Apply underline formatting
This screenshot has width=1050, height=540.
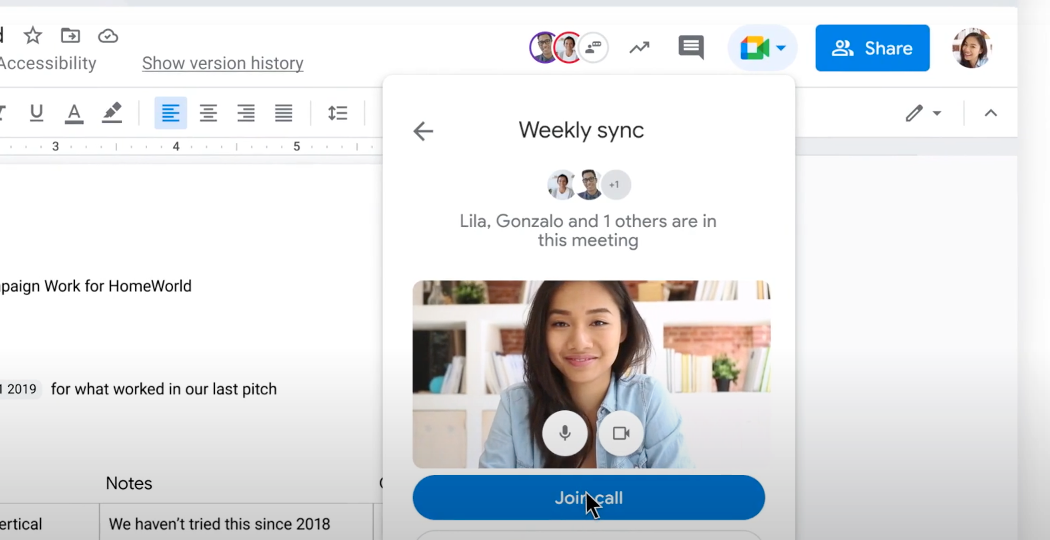point(36,113)
